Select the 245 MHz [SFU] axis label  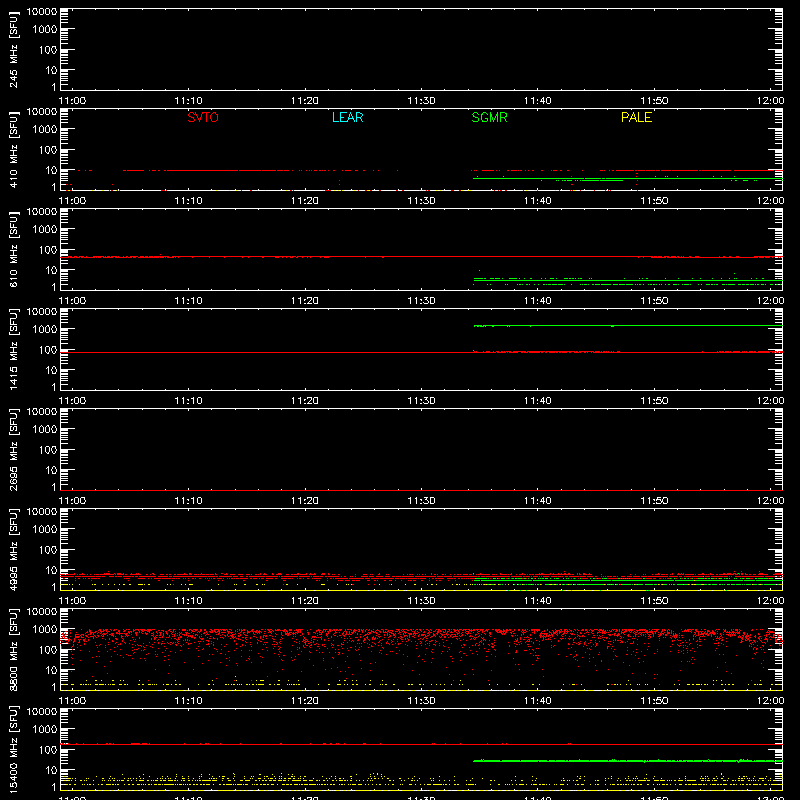(13, 49)
